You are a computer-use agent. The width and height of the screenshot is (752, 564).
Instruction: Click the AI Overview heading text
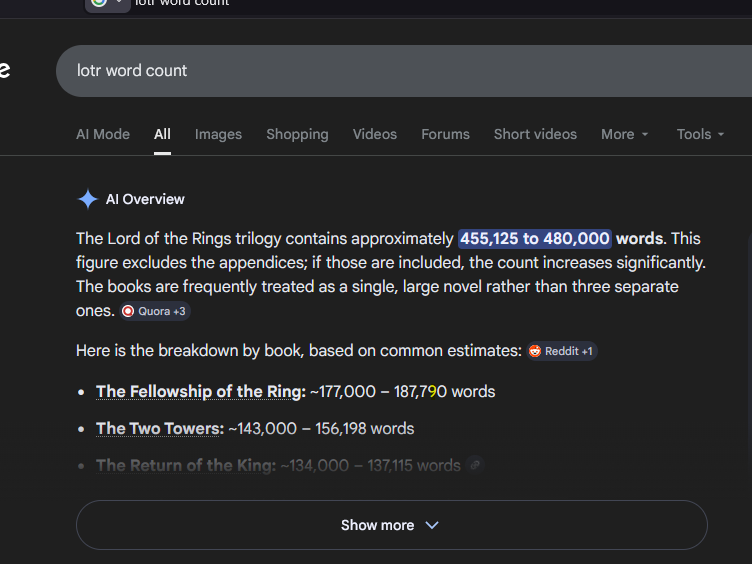point(145,199)
